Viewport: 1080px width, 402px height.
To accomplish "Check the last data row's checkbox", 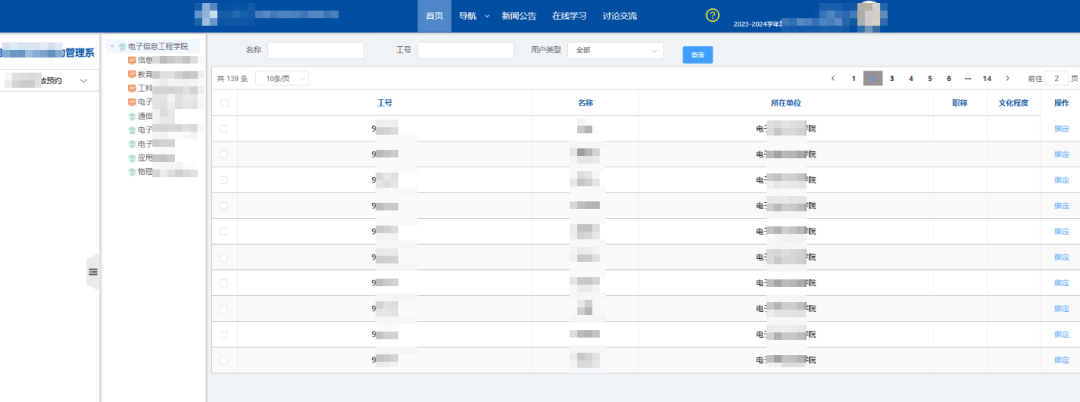I will point(224,360).
